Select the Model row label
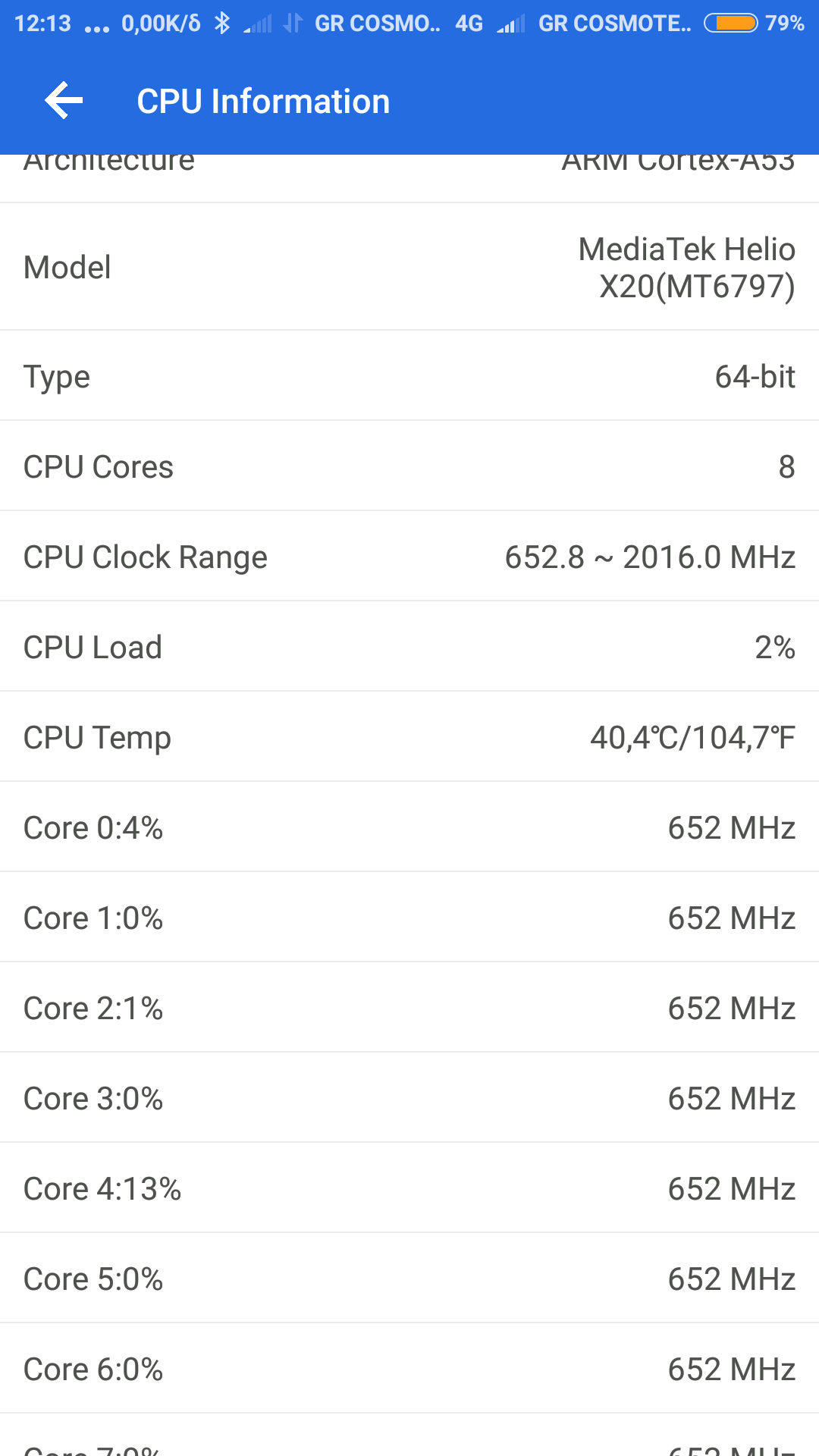This screenshot has width=819, height=1456. point(67,268)
